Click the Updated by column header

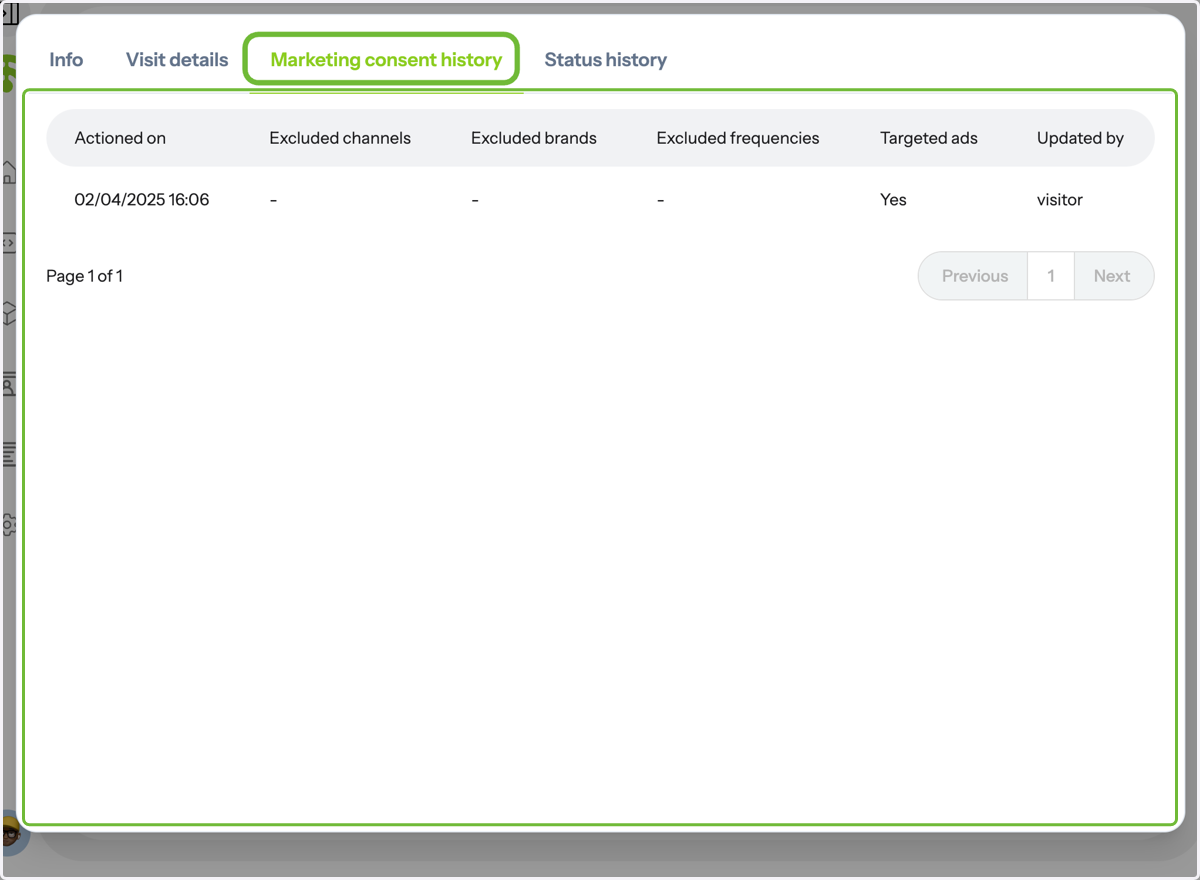pos(1080,138)
